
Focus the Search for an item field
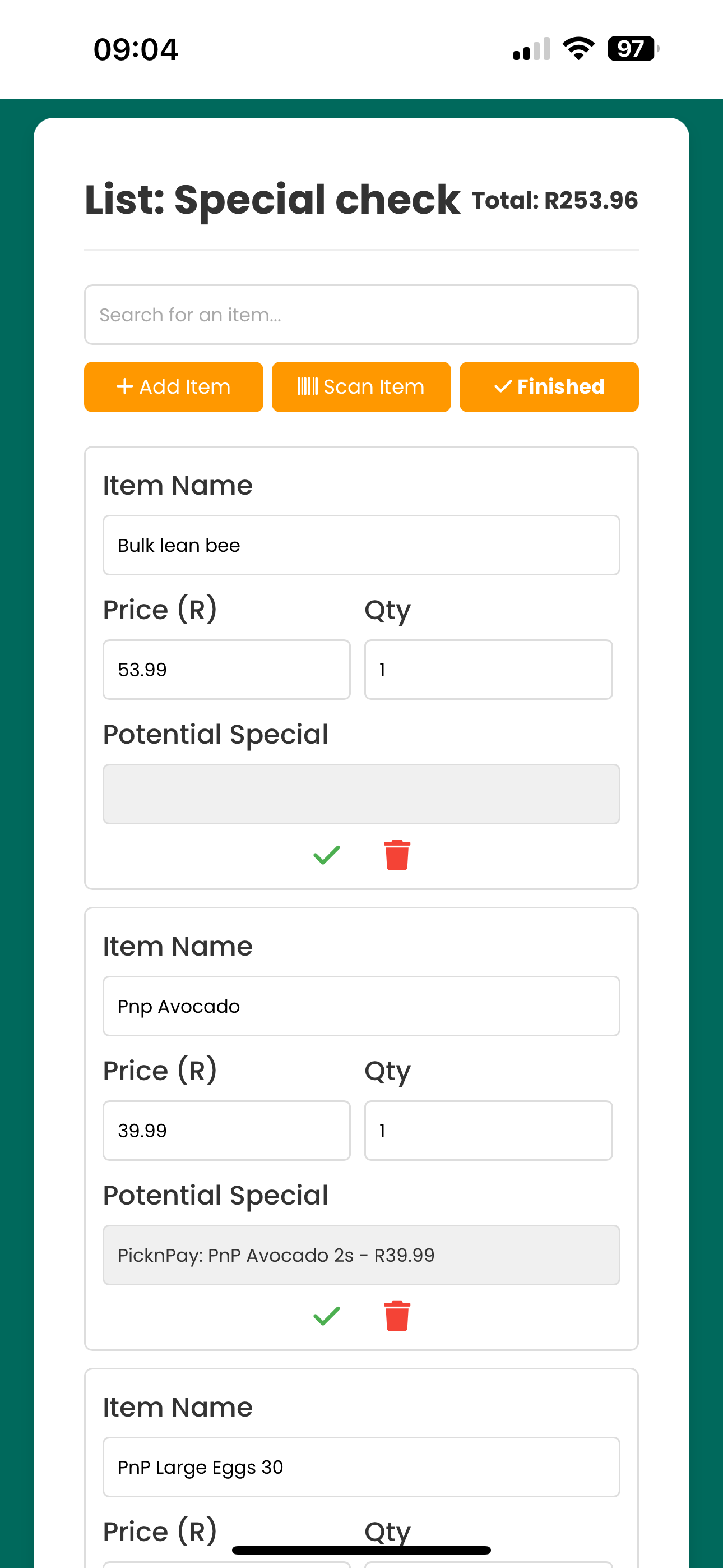coord(361,315)
